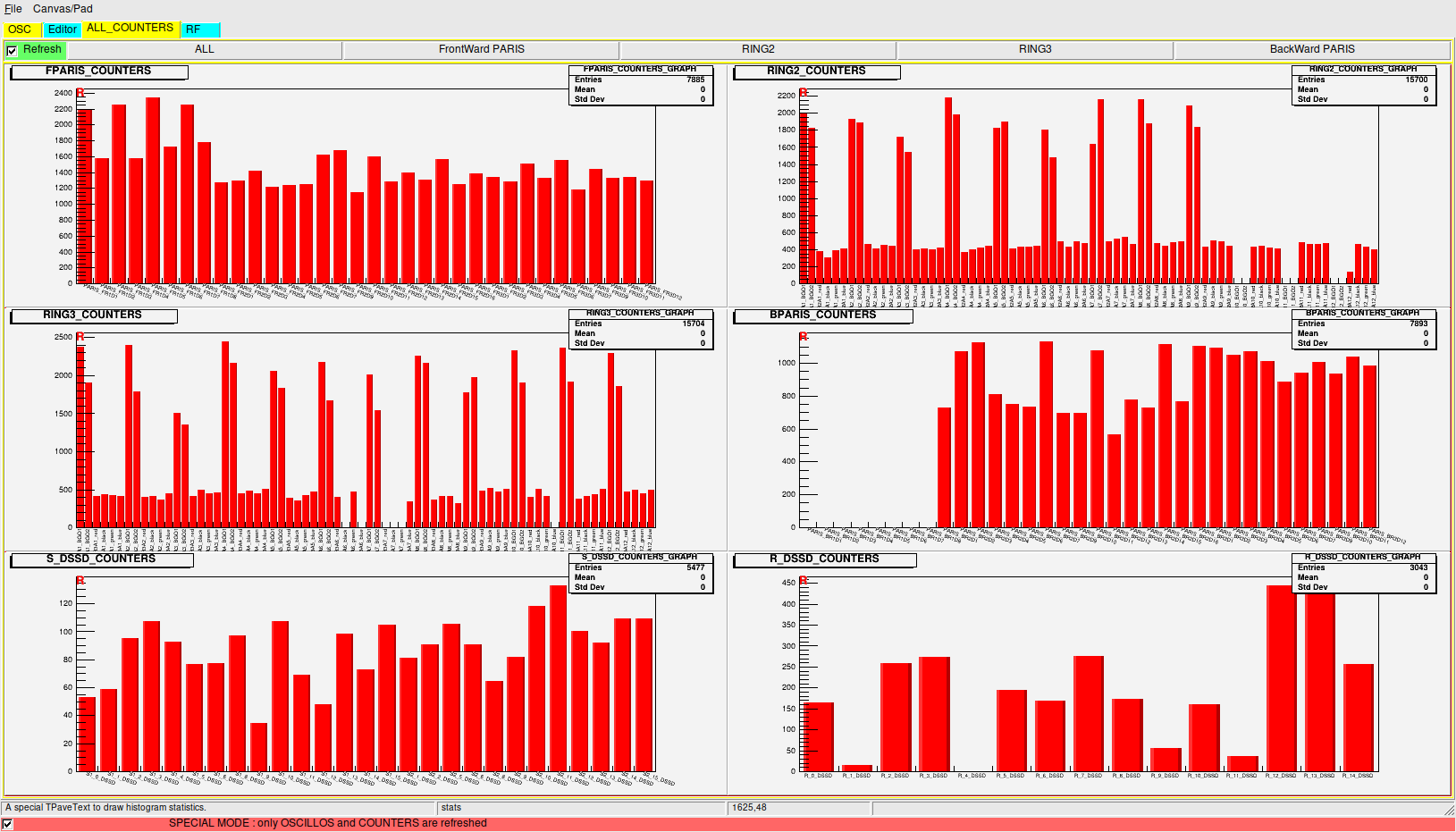Select the FPARIS_COUNTERS histogram title box
This screenshot has height=832, width=1456.
98,71
